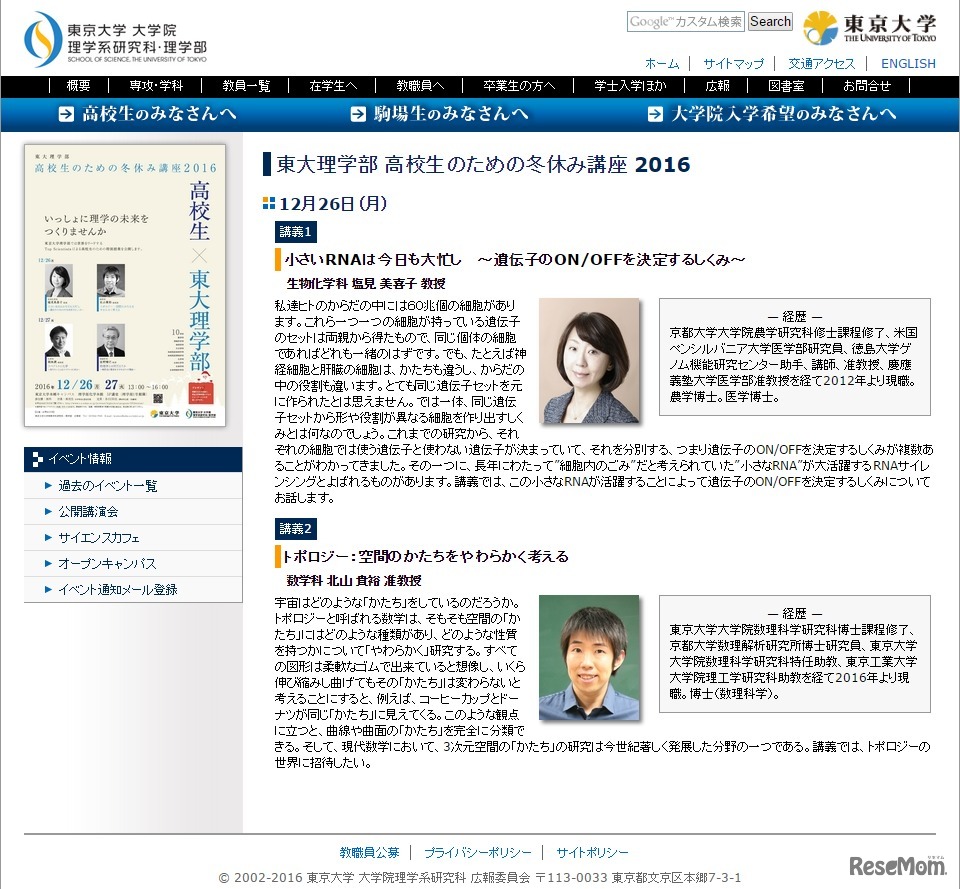Click lecturer name 北山 貴裕 准教授

(374, 580)
